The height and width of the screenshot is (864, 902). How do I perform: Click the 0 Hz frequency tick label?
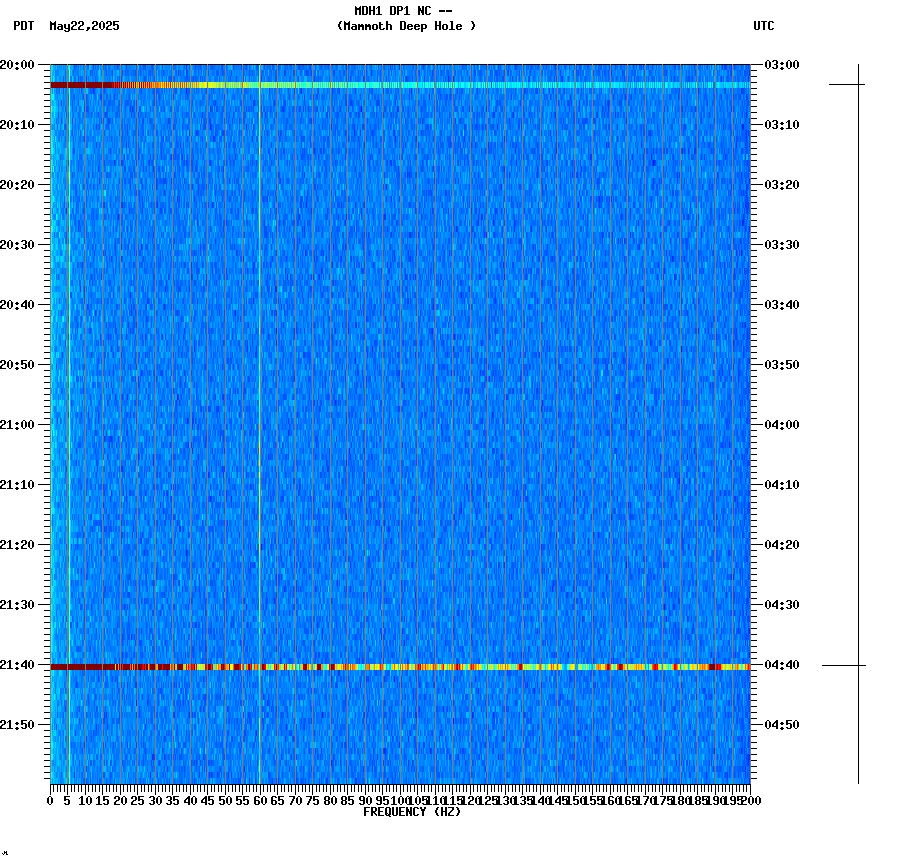coord(48,800)
